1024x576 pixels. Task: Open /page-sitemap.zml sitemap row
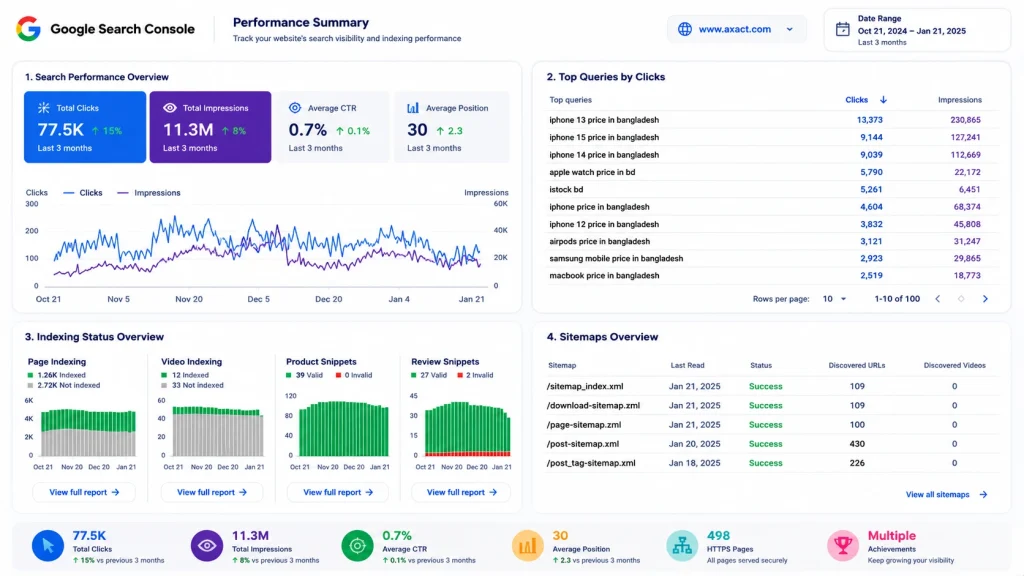pyautogui.click(x=772, y=424)
